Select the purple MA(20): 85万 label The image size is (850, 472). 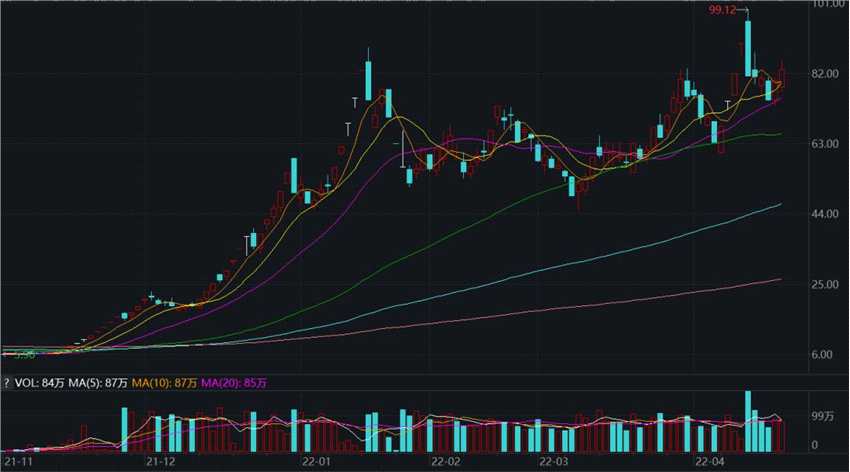[234, 383]
